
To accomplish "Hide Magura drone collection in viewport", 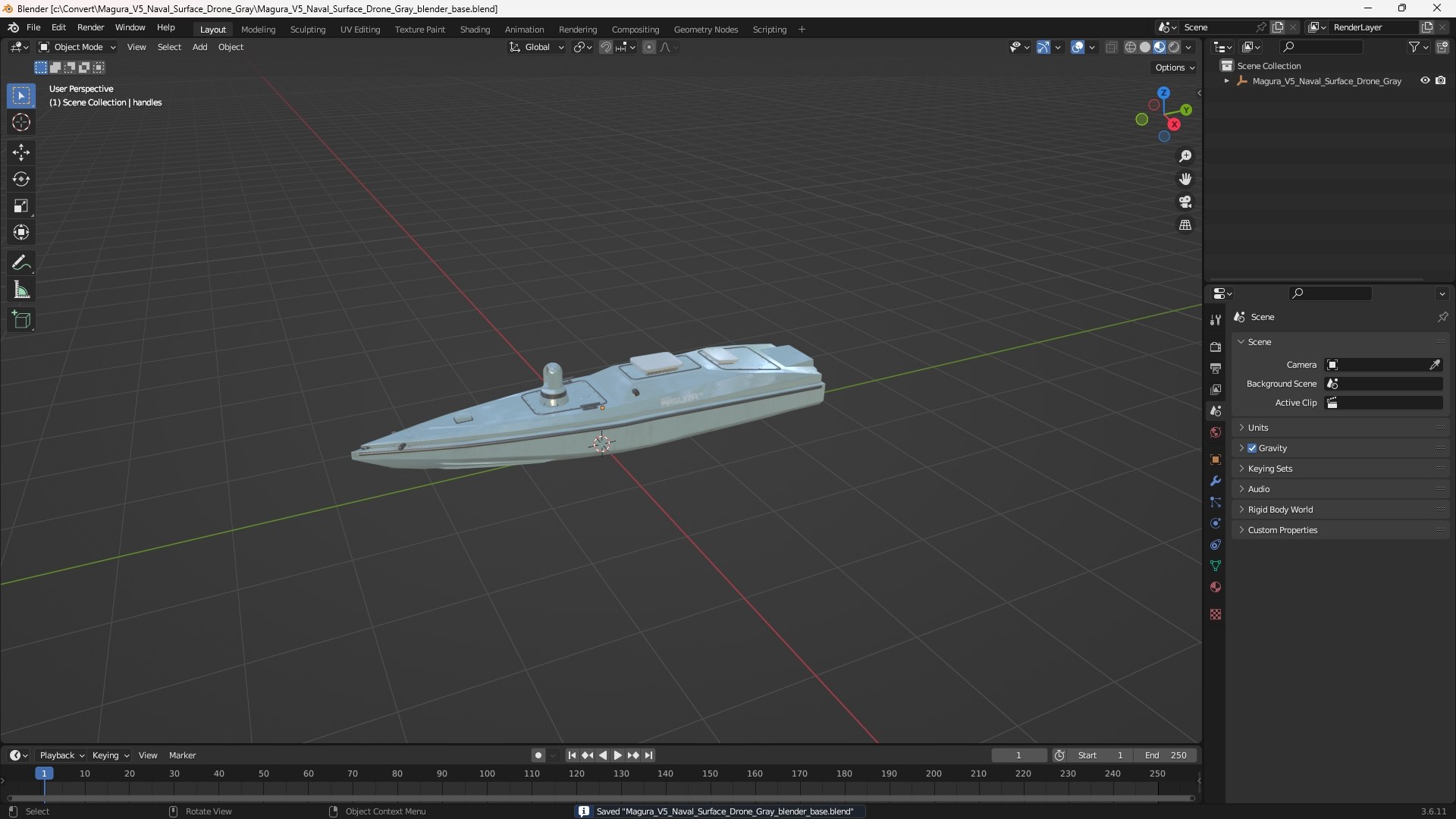I will 1425,81.
